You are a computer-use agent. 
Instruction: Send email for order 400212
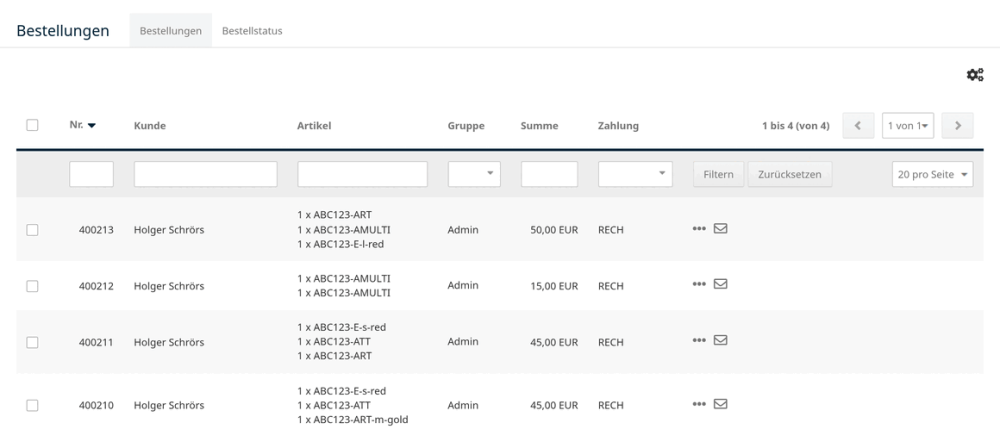click(x=720, y=284)
